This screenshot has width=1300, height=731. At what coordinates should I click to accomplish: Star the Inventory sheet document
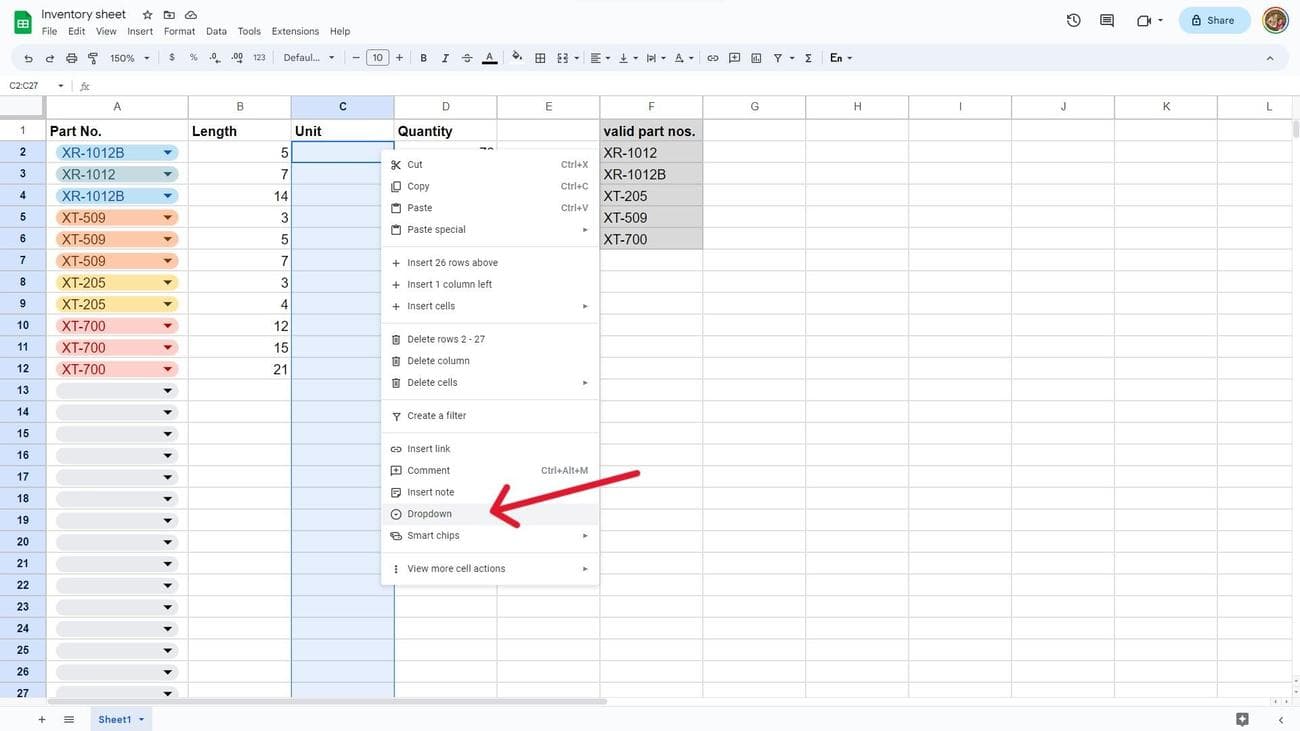[147, 15]
